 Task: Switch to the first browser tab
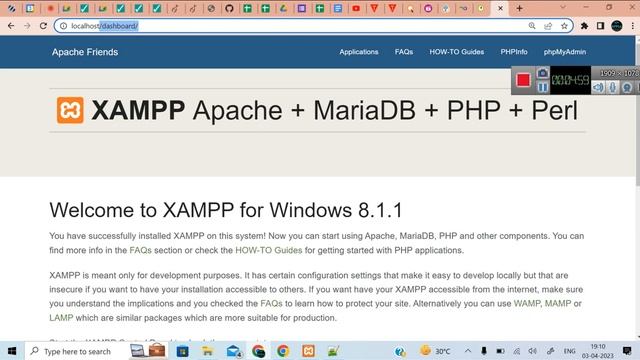(x=11, y=8)
